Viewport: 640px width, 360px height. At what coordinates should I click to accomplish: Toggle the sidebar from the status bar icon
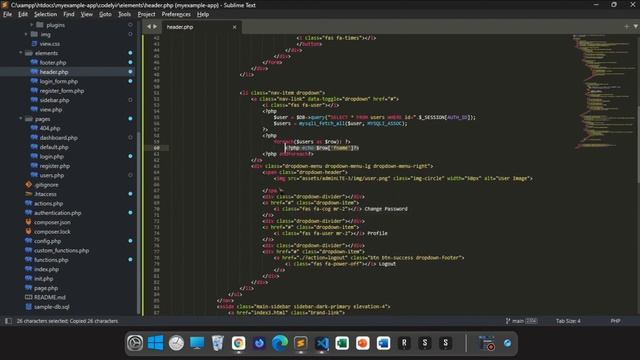8,321
